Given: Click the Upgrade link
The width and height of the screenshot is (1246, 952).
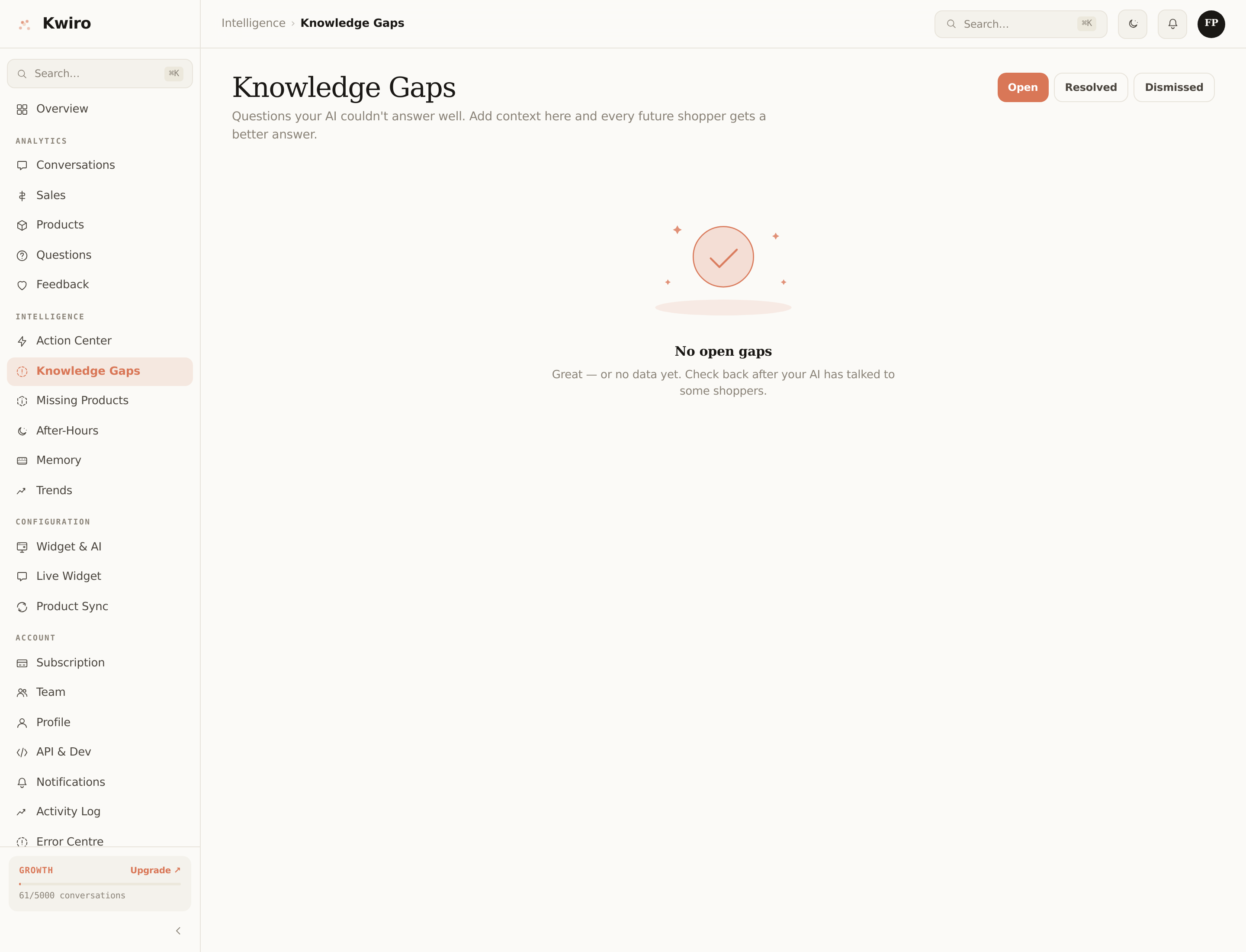Looking at the screenshot, I should coord(155,870).
